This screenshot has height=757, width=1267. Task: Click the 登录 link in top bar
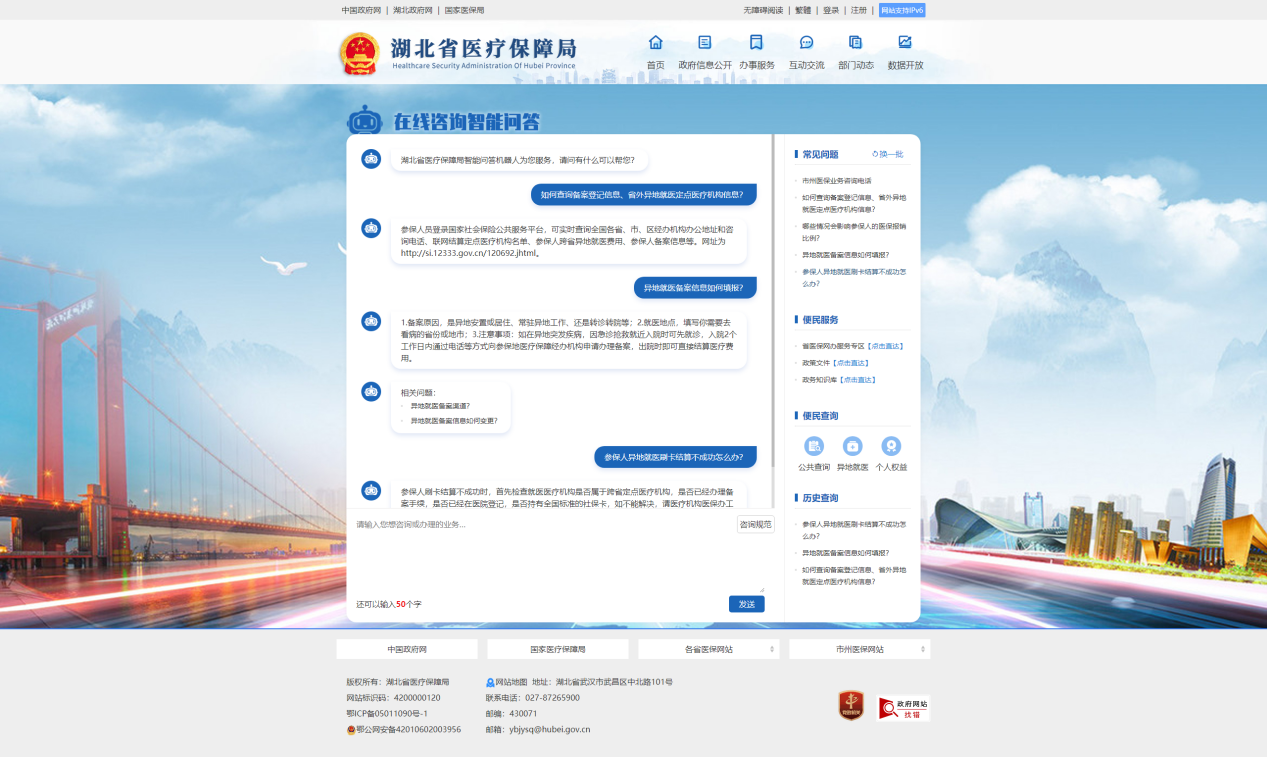pos(831,10)
